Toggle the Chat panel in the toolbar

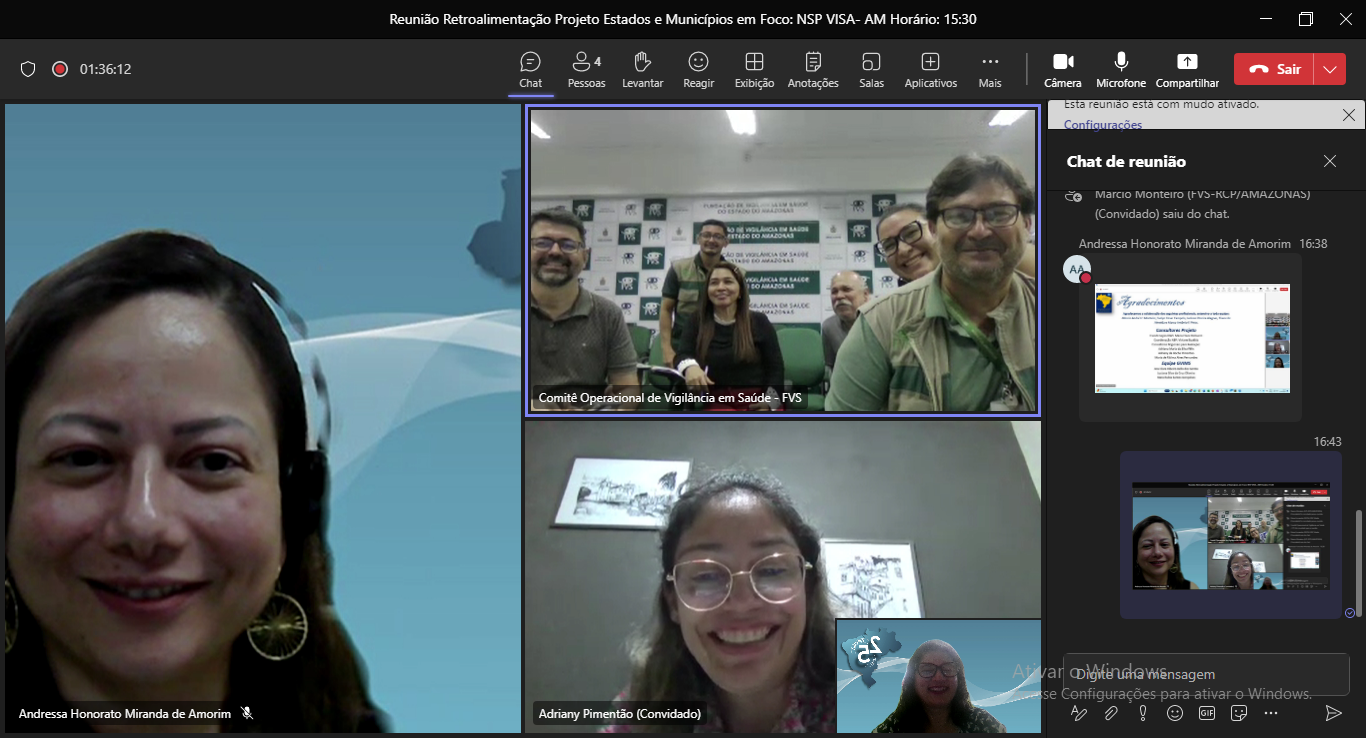(530, 69)
